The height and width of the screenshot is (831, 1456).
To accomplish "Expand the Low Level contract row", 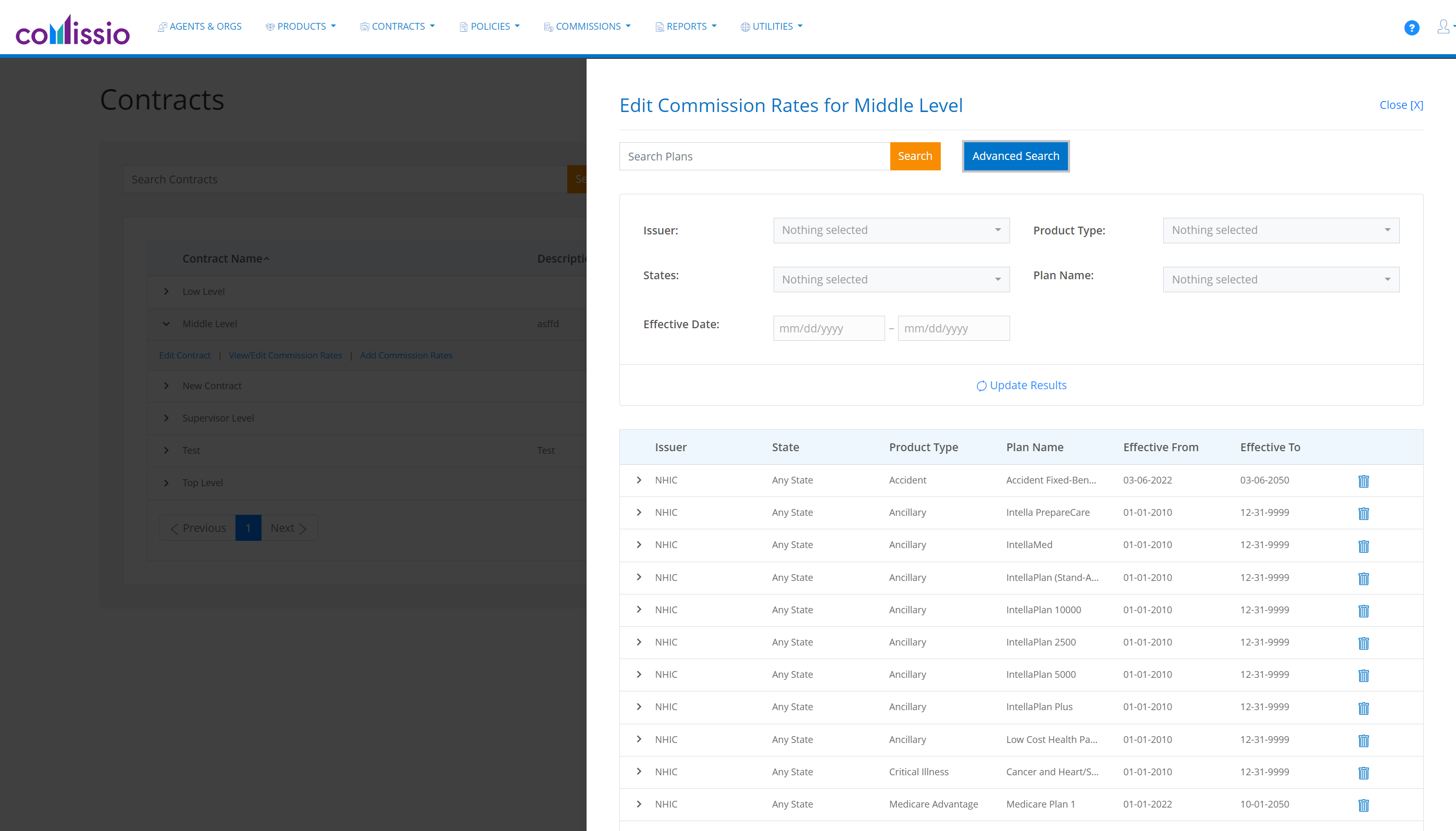I will pos(166,291).
